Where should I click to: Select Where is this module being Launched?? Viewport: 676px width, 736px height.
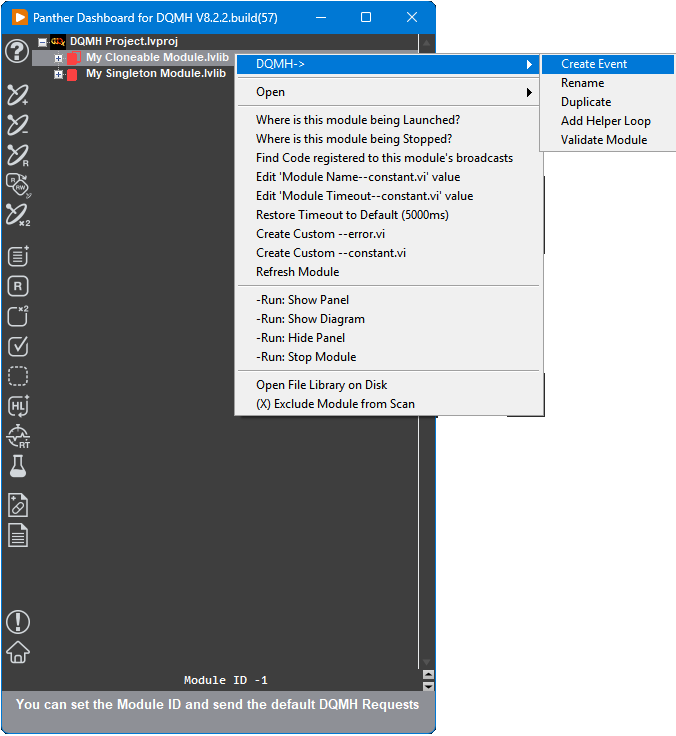click(388, 120)
